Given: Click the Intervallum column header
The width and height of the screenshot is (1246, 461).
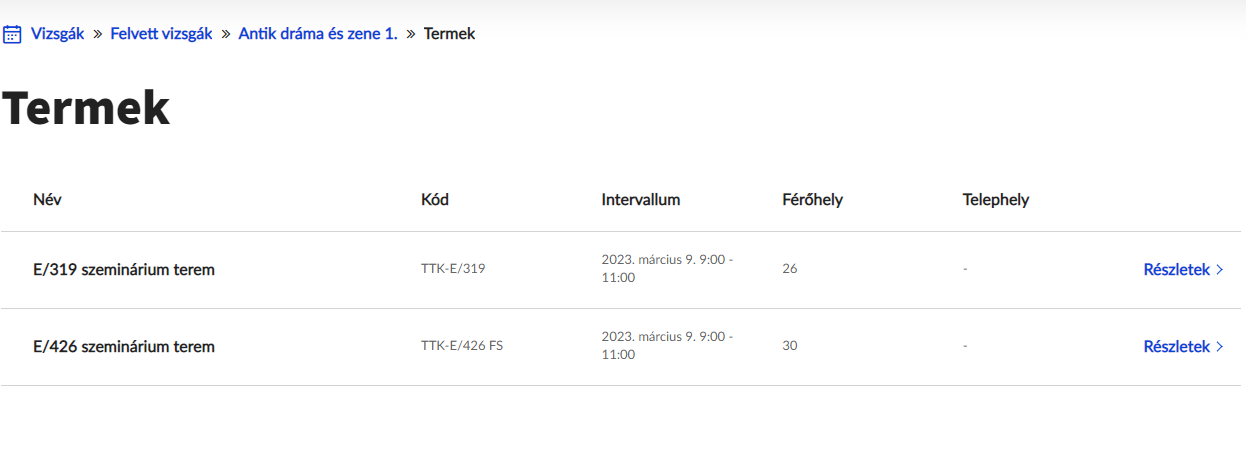Looking at the screenshot, I should (640, 199).
